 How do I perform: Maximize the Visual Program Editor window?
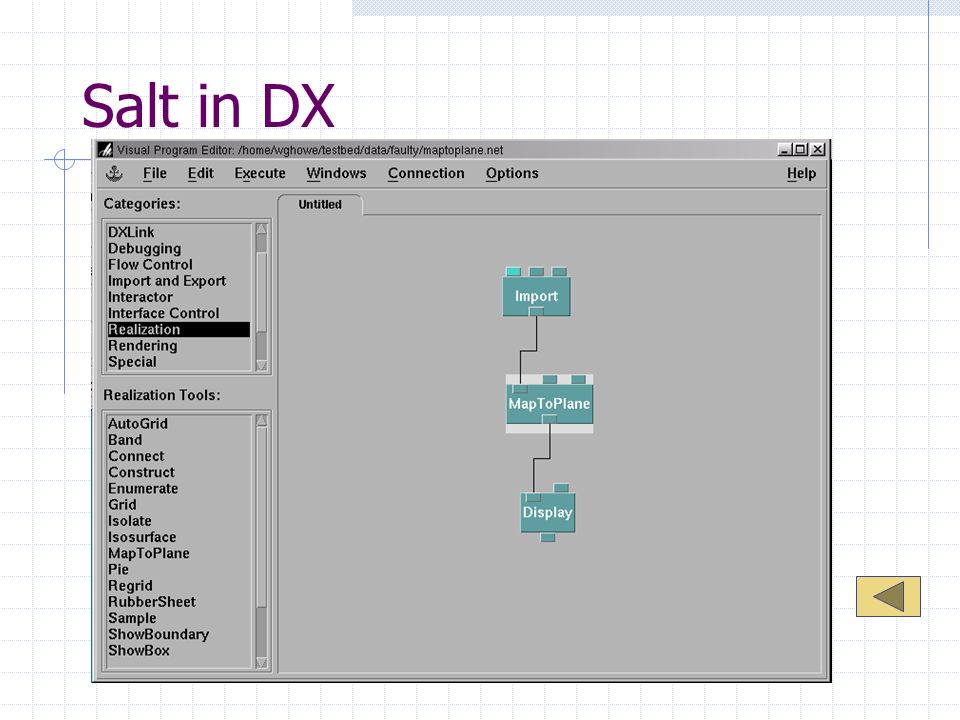click(801, 149)
